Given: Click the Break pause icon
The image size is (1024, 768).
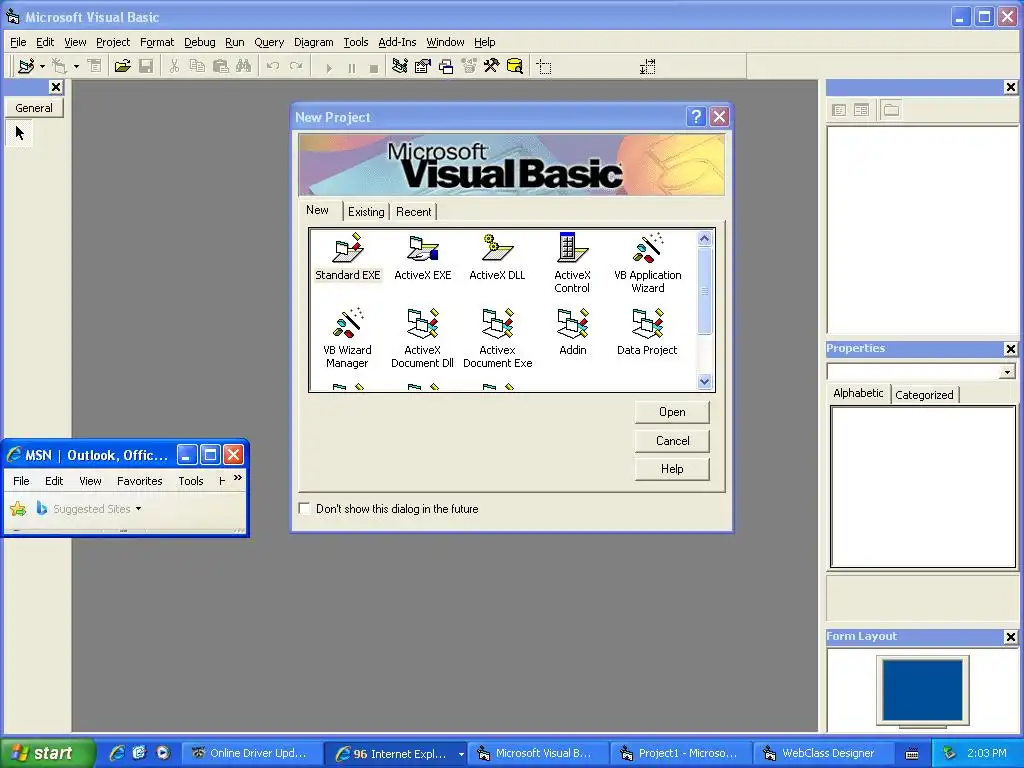Looking at the screenshot, I should coord(351,67).
